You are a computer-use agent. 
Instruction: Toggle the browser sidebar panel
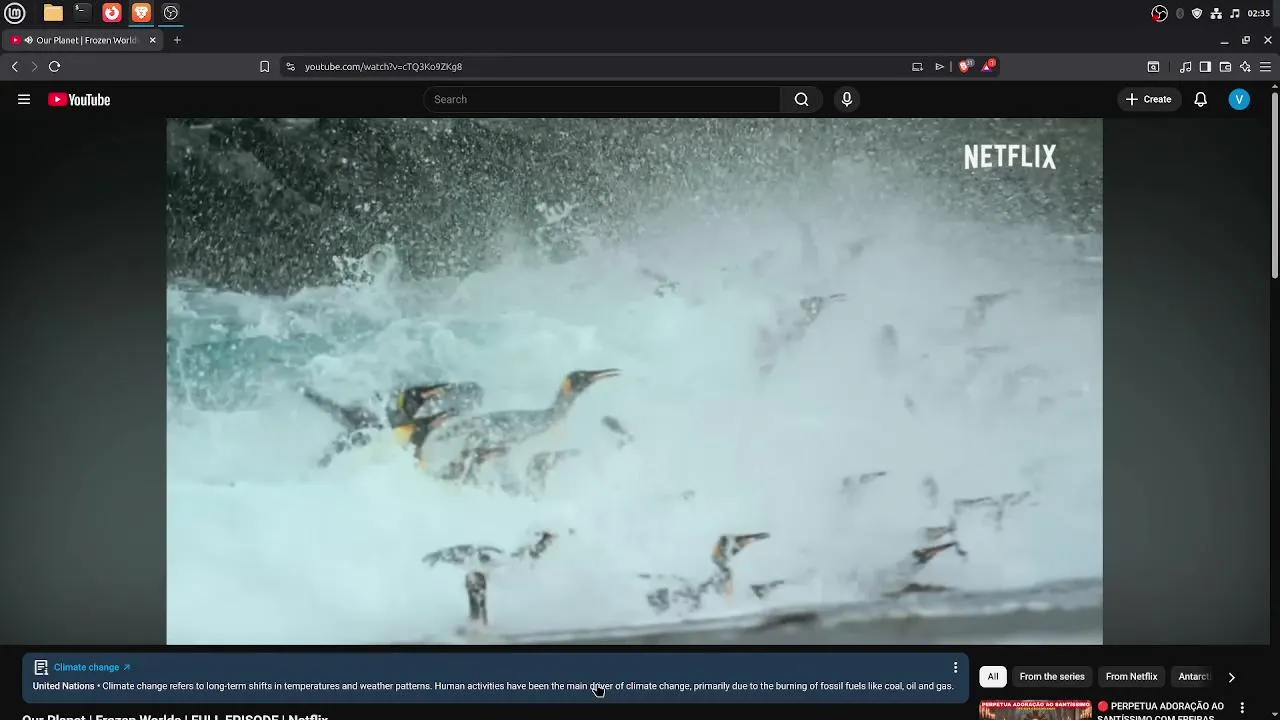pyautogui.click(x=1205, y=67)
